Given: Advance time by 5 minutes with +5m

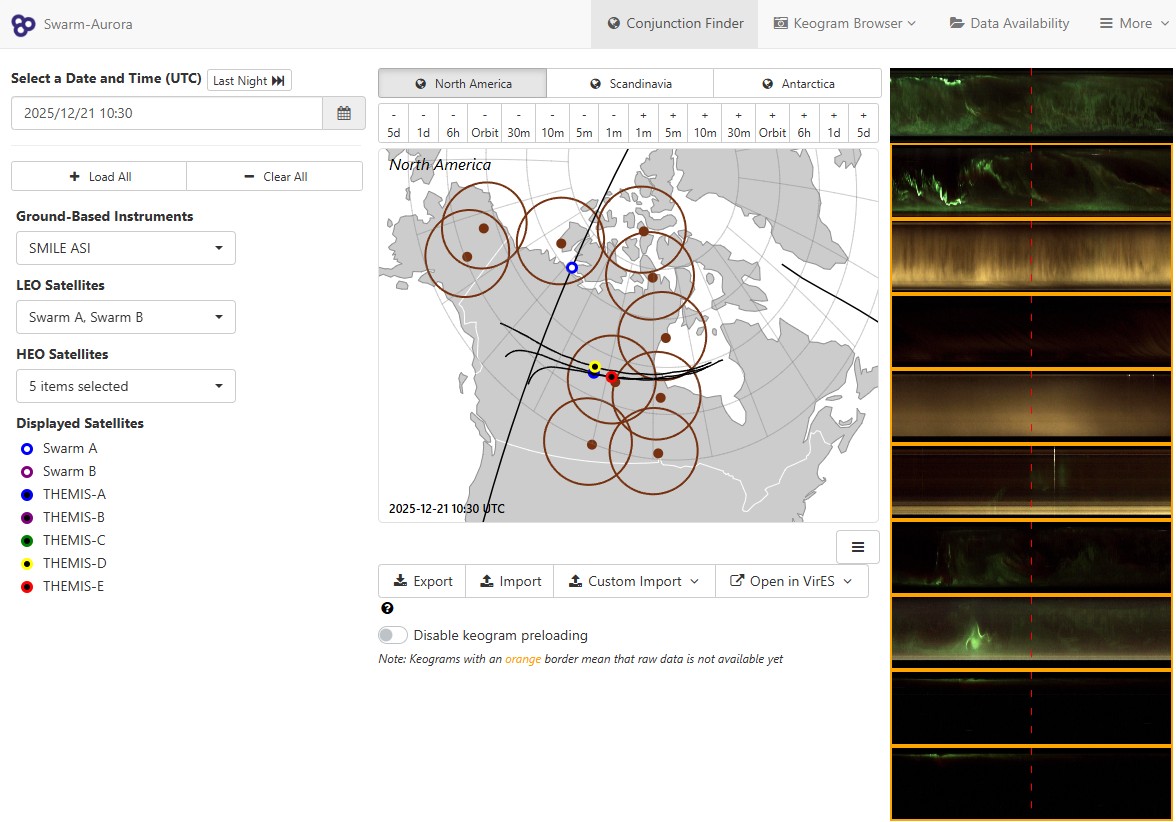Looking at the screenshot, I should point(673,124).
